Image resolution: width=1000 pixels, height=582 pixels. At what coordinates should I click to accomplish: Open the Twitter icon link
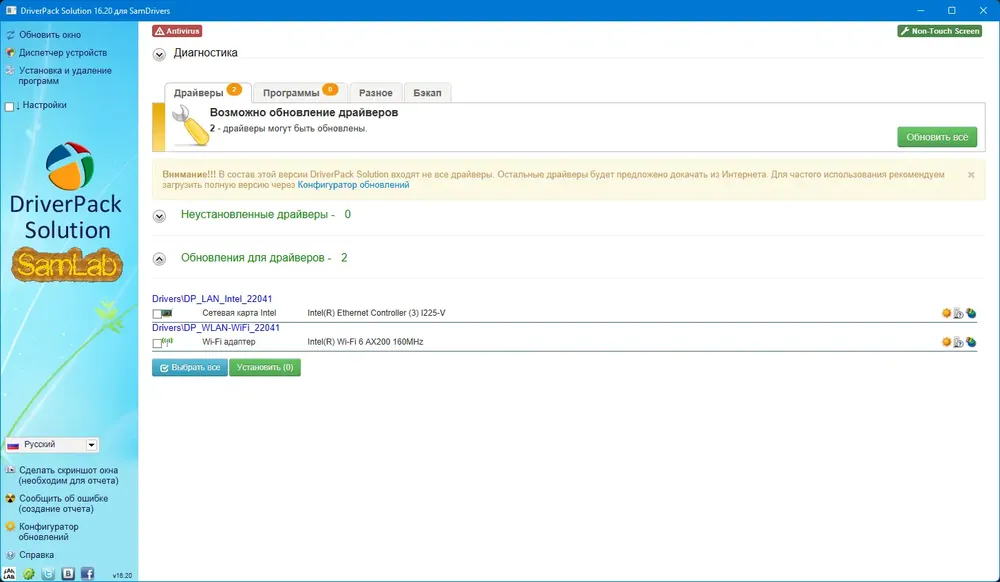tap(48, 573)
